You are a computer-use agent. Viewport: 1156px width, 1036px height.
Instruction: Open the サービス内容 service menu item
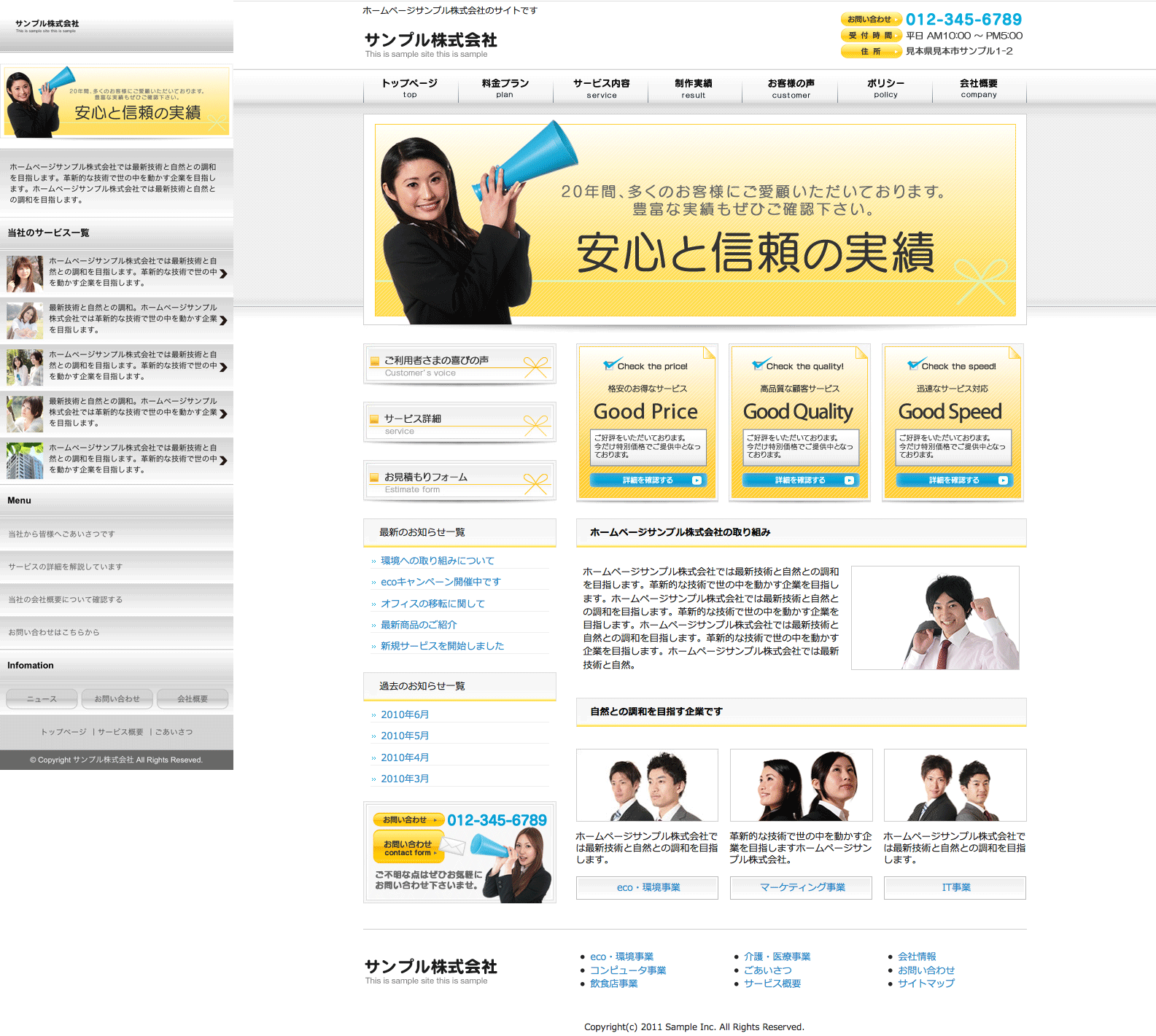(601, 87)
